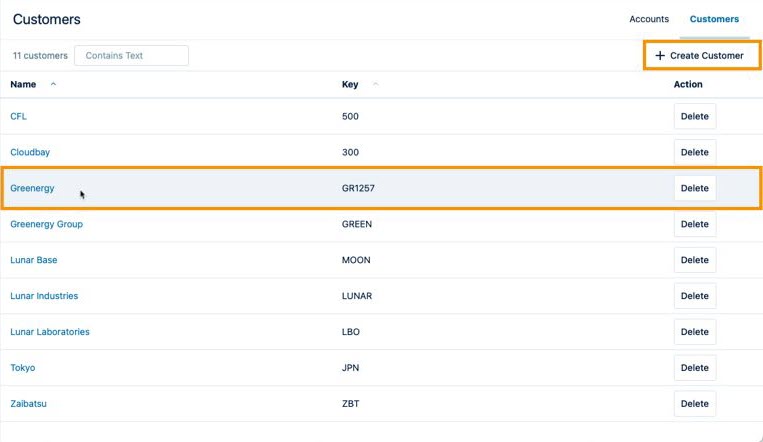Delete the Greenergy customer
The width and height of the screenshot is (763, 442).
(694, 188)
